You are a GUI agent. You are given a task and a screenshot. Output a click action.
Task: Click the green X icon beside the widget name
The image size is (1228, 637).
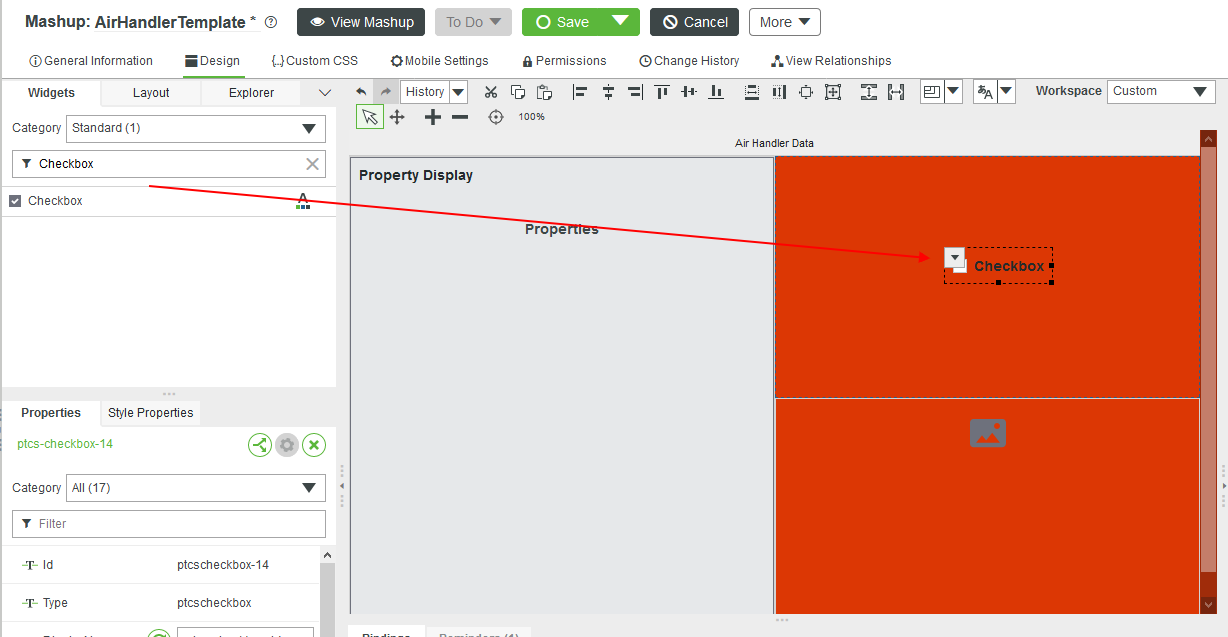pyautogui.click(x=314, y=445)
